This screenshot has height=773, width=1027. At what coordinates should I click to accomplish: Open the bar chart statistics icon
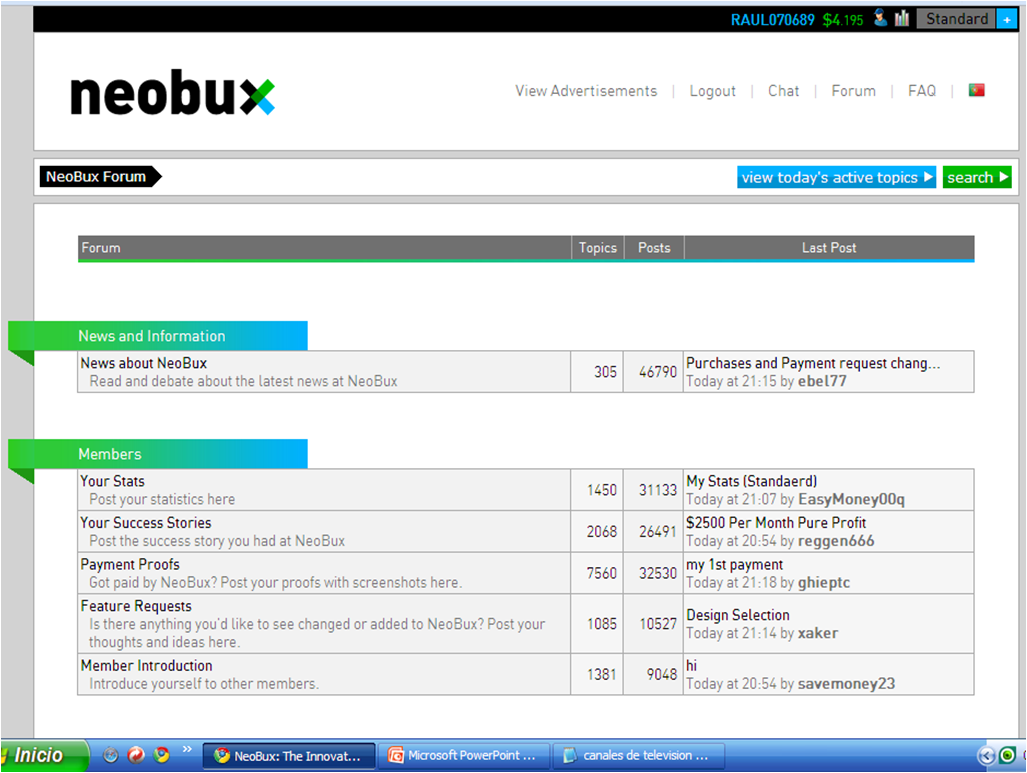[902, 17]
